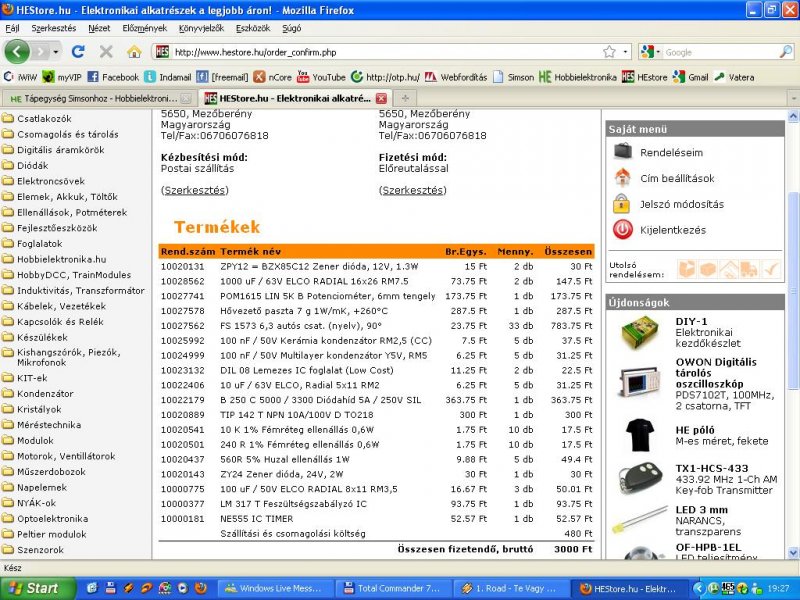Open the Előzmények menu
Viewport: 800px width, 600px height.
coord(144,28)
